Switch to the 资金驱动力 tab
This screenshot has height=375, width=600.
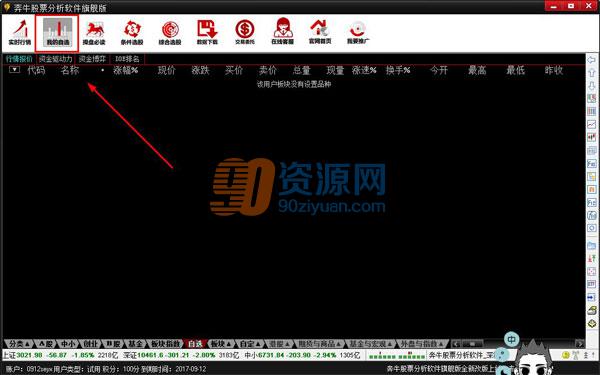point(56,59)
